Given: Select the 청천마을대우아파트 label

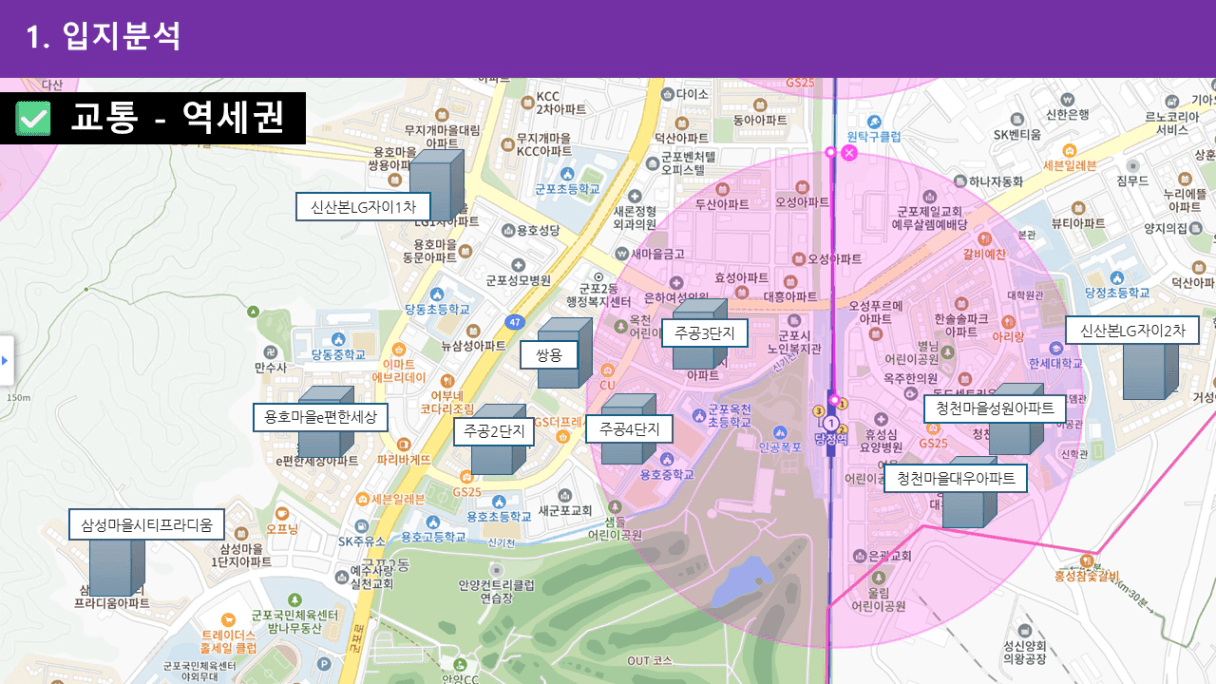Looking at the screenshot, I should click(955, 478).
